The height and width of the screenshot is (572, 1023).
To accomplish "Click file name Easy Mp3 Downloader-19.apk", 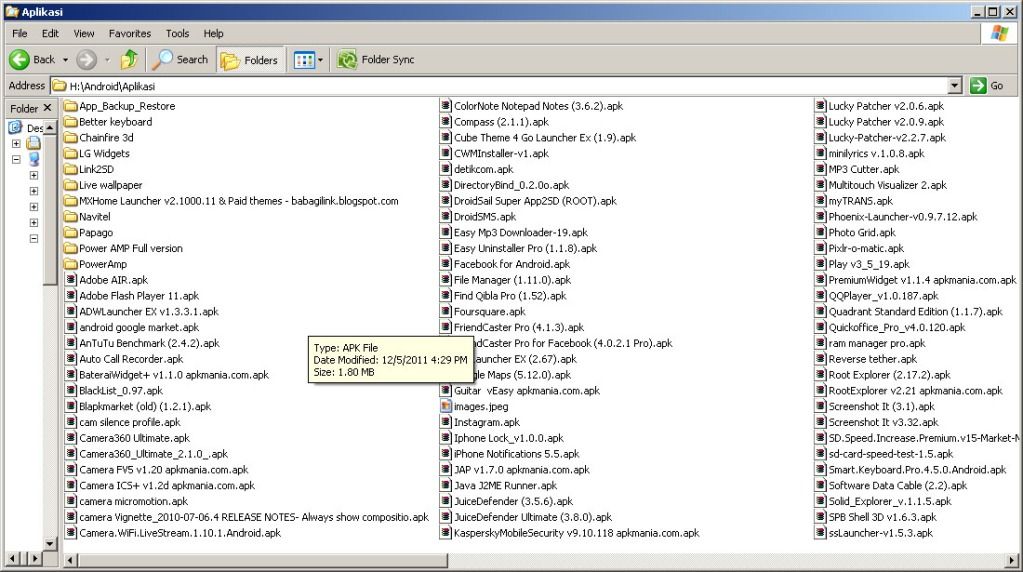I will point(521,232).
